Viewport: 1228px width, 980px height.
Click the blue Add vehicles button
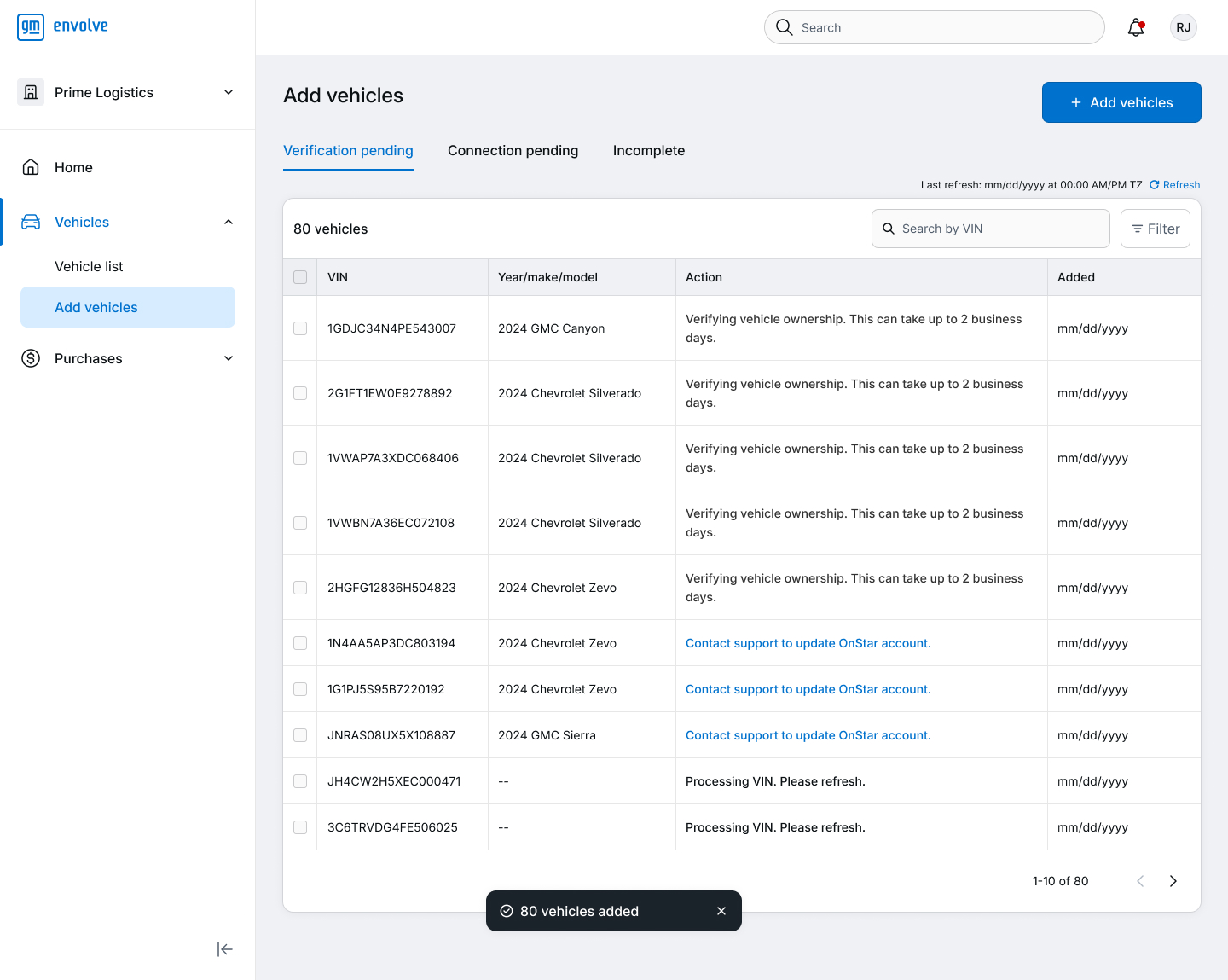tap(1121, 102)
